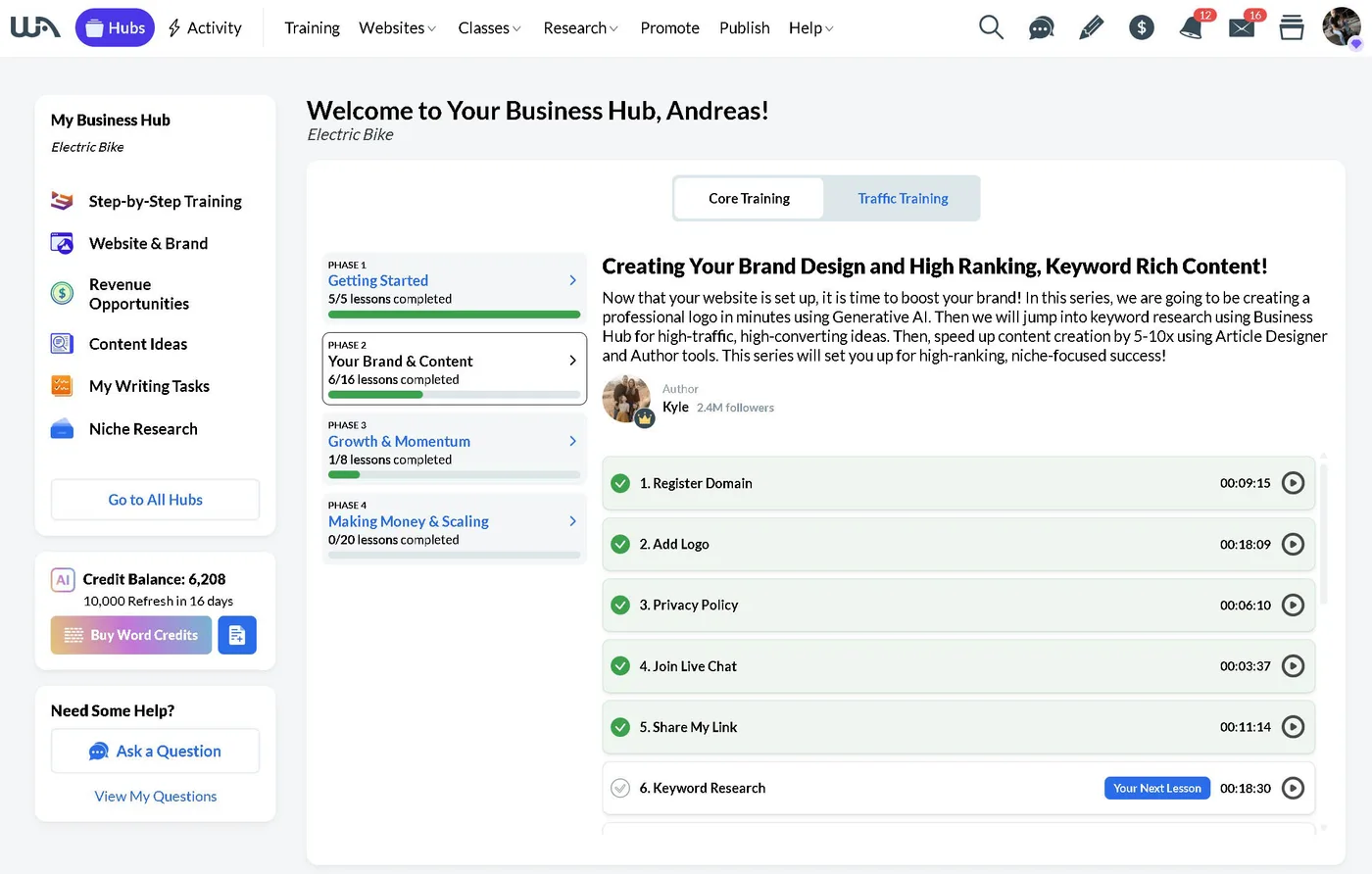Click the Getting Started progress bar
Screen dimensions: 1372x874
[455, 315]
